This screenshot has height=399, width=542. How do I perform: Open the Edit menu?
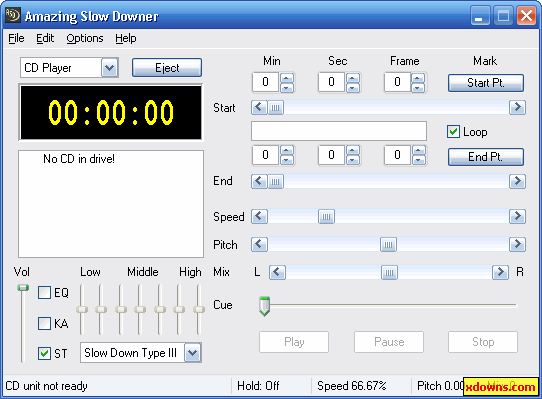(45, 38)
